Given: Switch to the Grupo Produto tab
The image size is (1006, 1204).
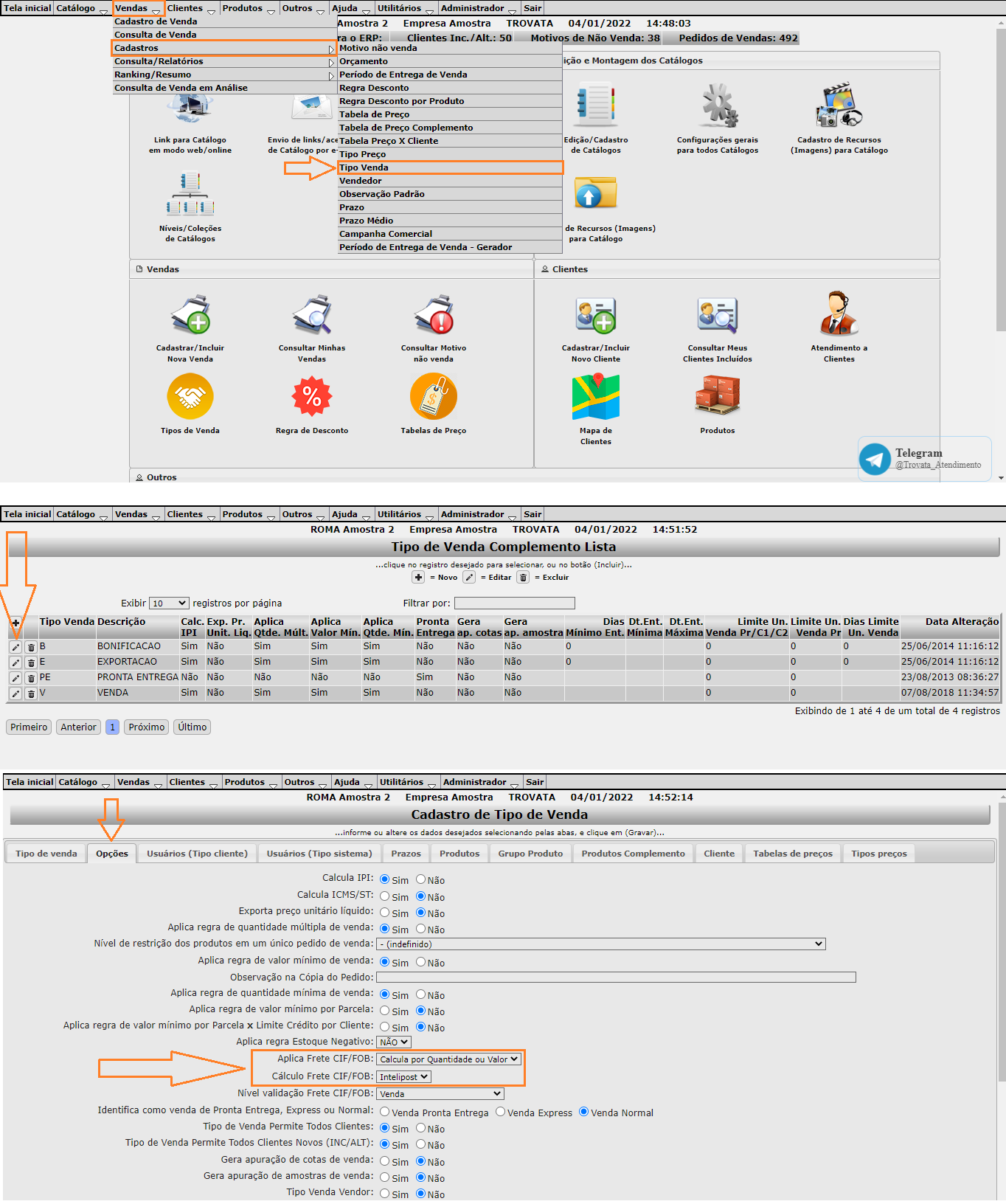Looking at the screenshot, I should pyautogui.click(x=530, y=854).
